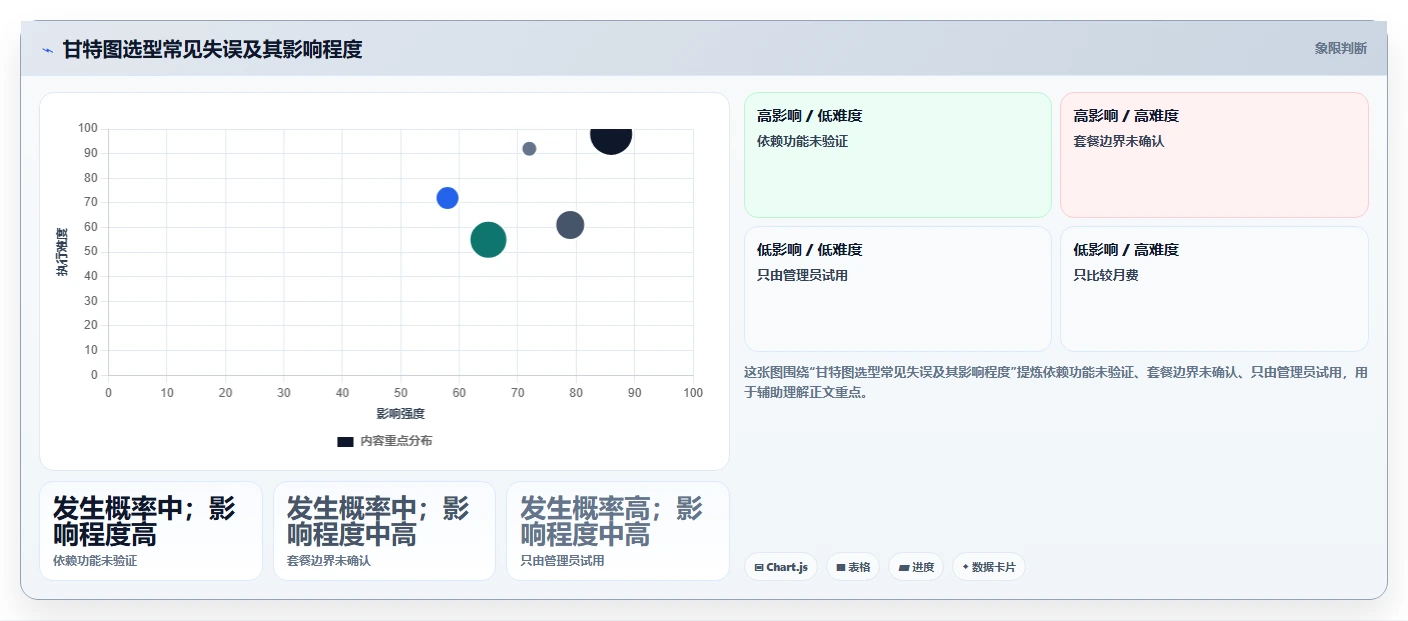Click the 只比较月费 text
1408x621 pixels.
(x=1106, y=275)
